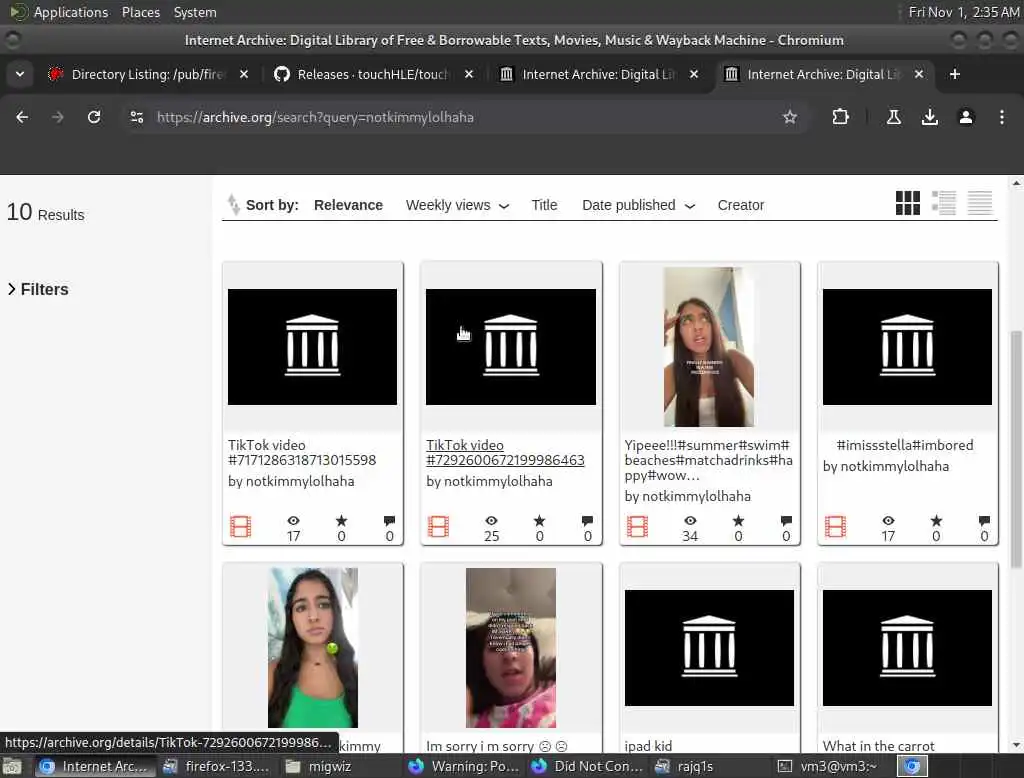Screen dimensions: 1024x778
Task: Click thumbnail of TikTok video #7171286318713015598
Action: coord(312,347)
